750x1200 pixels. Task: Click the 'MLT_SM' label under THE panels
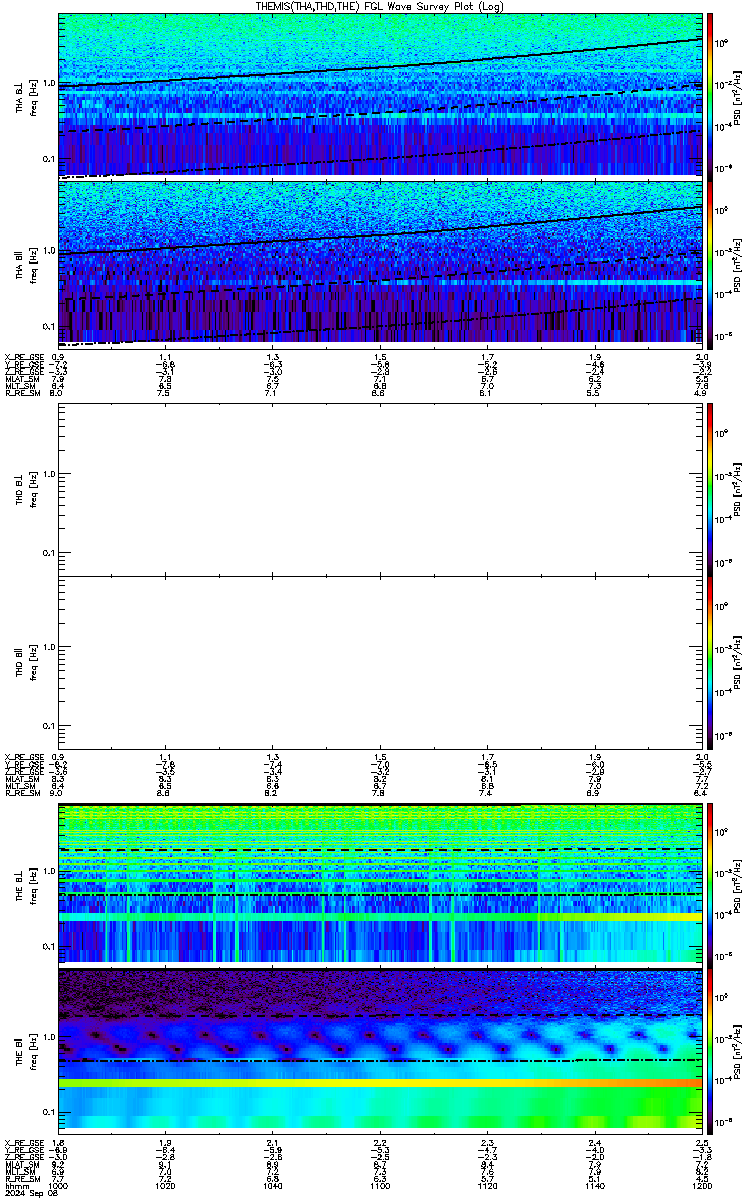coord(18,1171)
